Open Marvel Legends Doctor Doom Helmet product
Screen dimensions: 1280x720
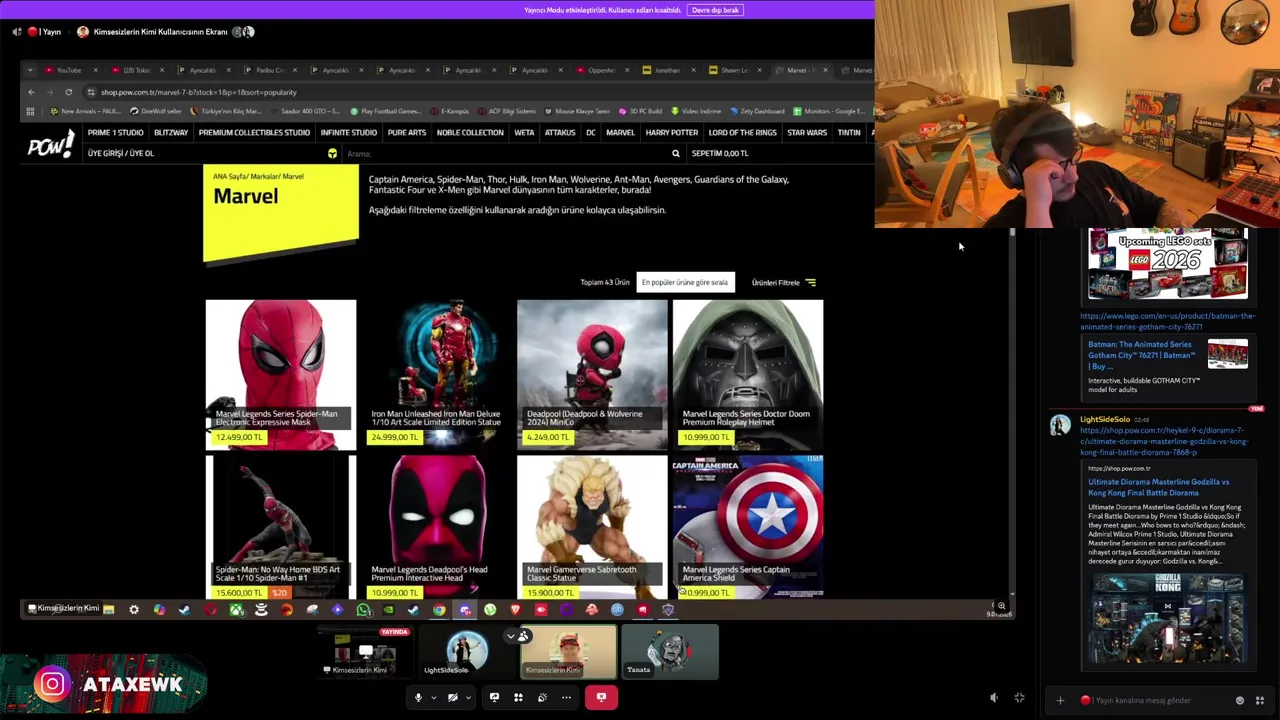[x=748, y=374]
